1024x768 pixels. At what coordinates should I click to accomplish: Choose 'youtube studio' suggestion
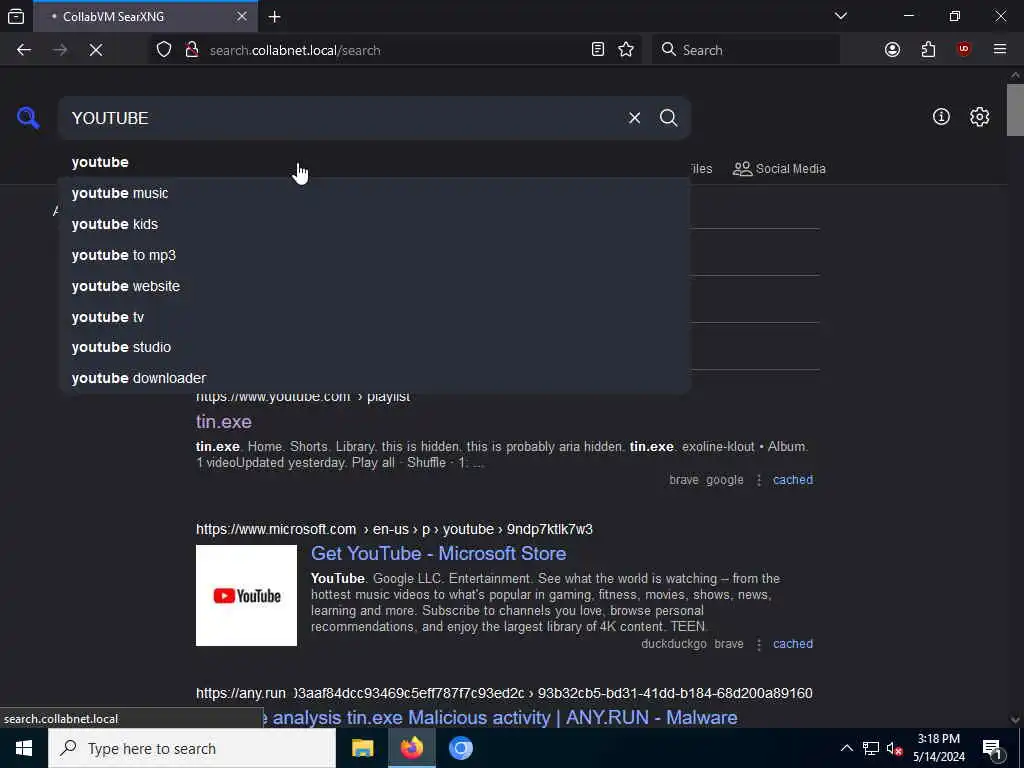click(374, 347)
